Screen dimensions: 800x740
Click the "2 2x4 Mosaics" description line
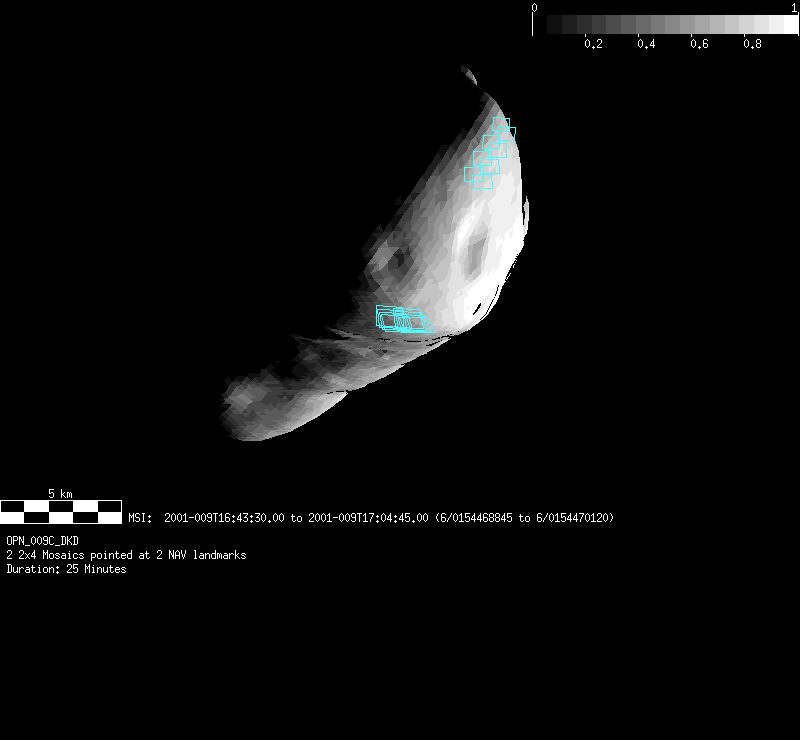click(x=126, y=555)
